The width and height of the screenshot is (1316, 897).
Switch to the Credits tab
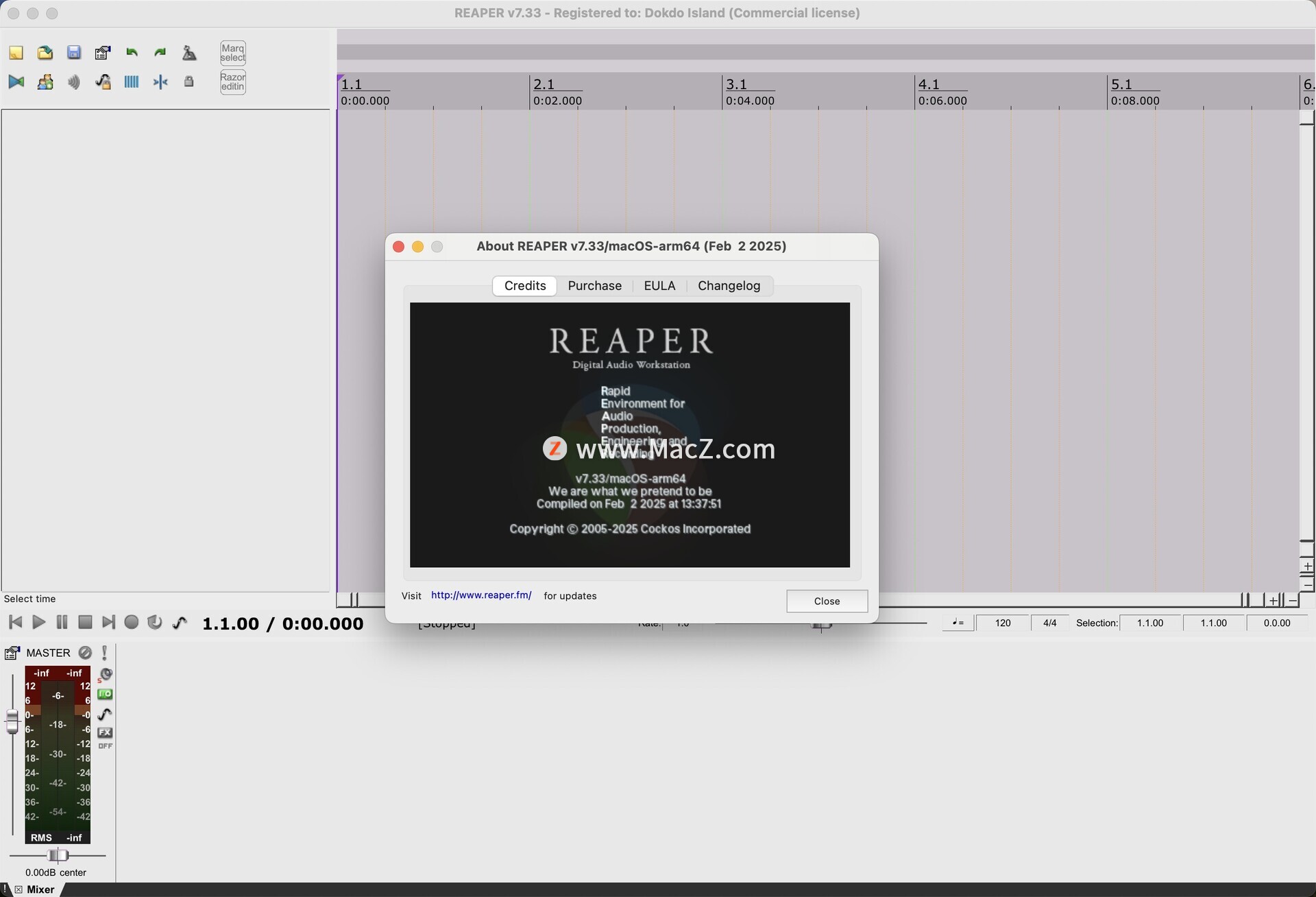525,286
